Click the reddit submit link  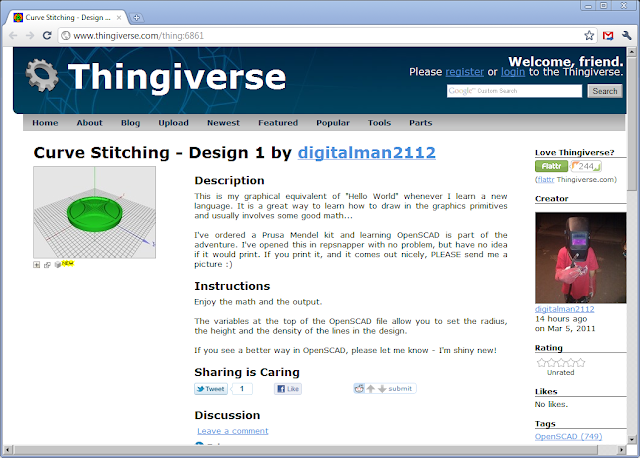pyautogui.click(x=400, y=389)
